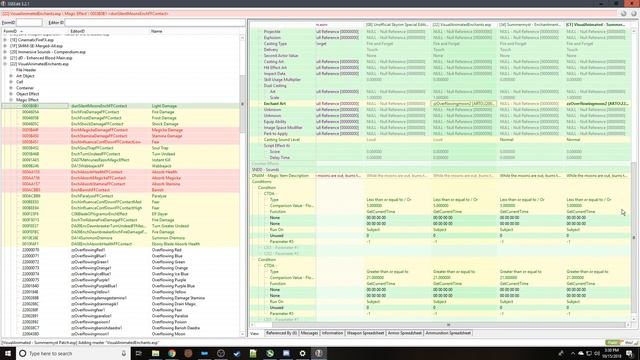Viewport: 640px width, 360px height.
Task: Select the File Header tree item
Action: [26, 70]
